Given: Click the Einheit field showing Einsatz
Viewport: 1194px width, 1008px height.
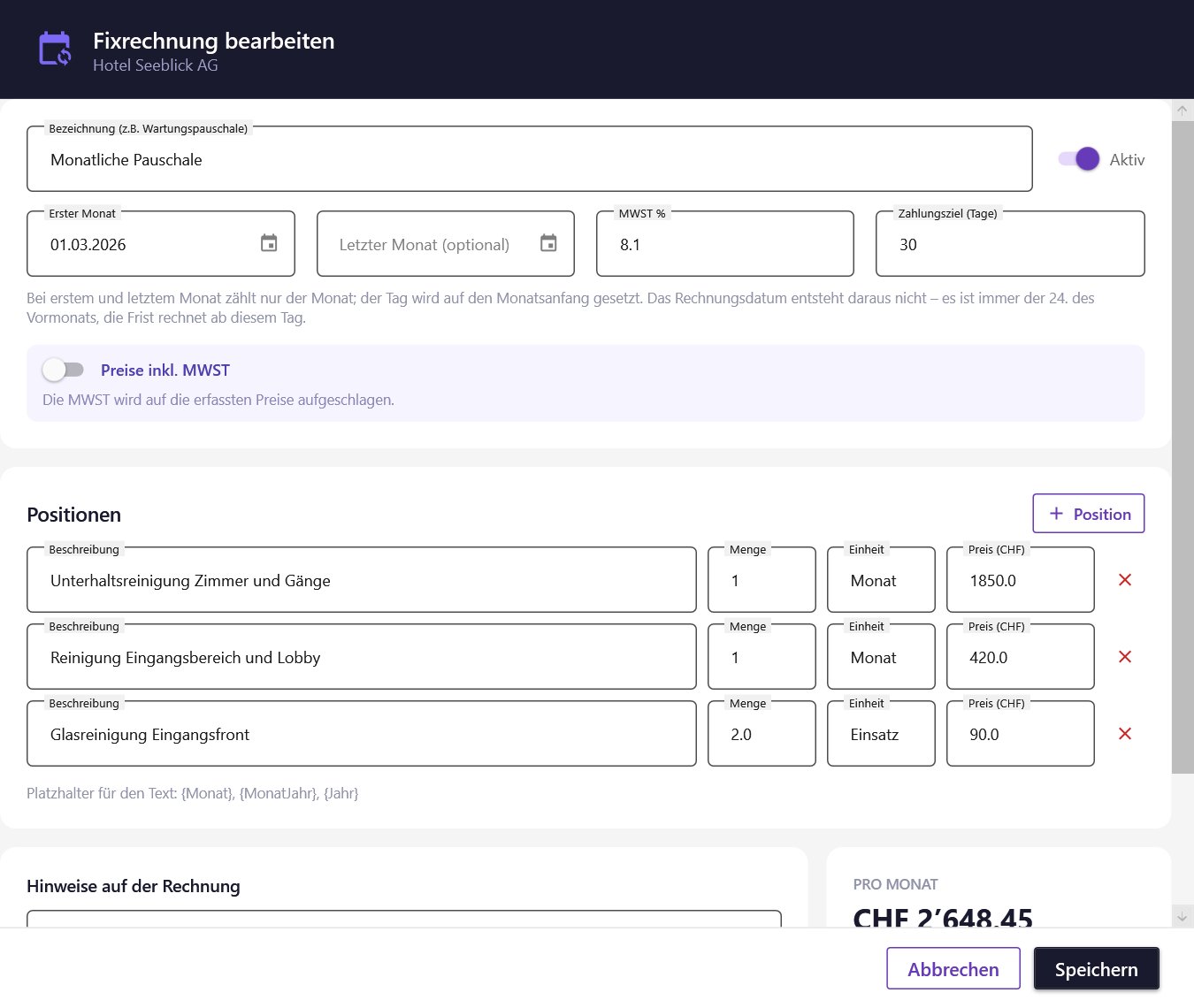Looking at the screenshot, I should pyautogui.click(x=881, y=734).
